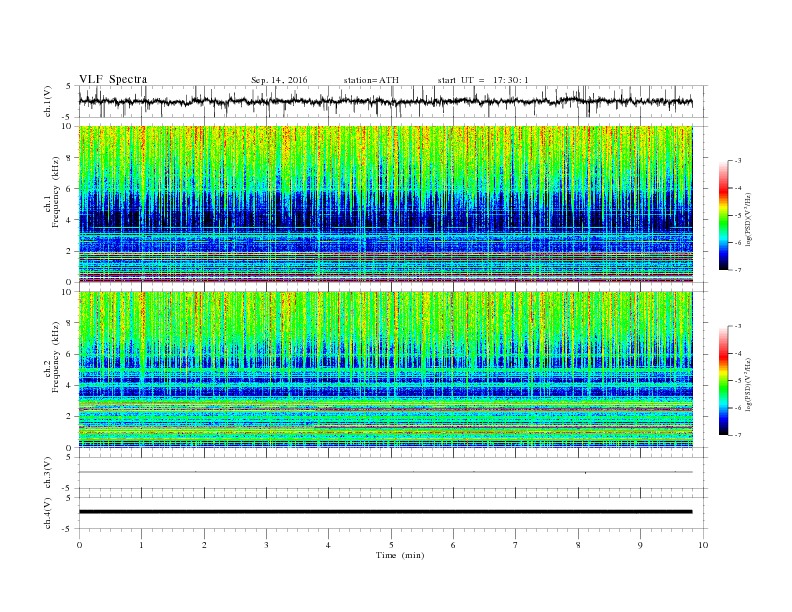Click the "8" kHz tick on ch.1 axis
The height and width of the screenshot is (612, 792).
click(x=70, y=158)
